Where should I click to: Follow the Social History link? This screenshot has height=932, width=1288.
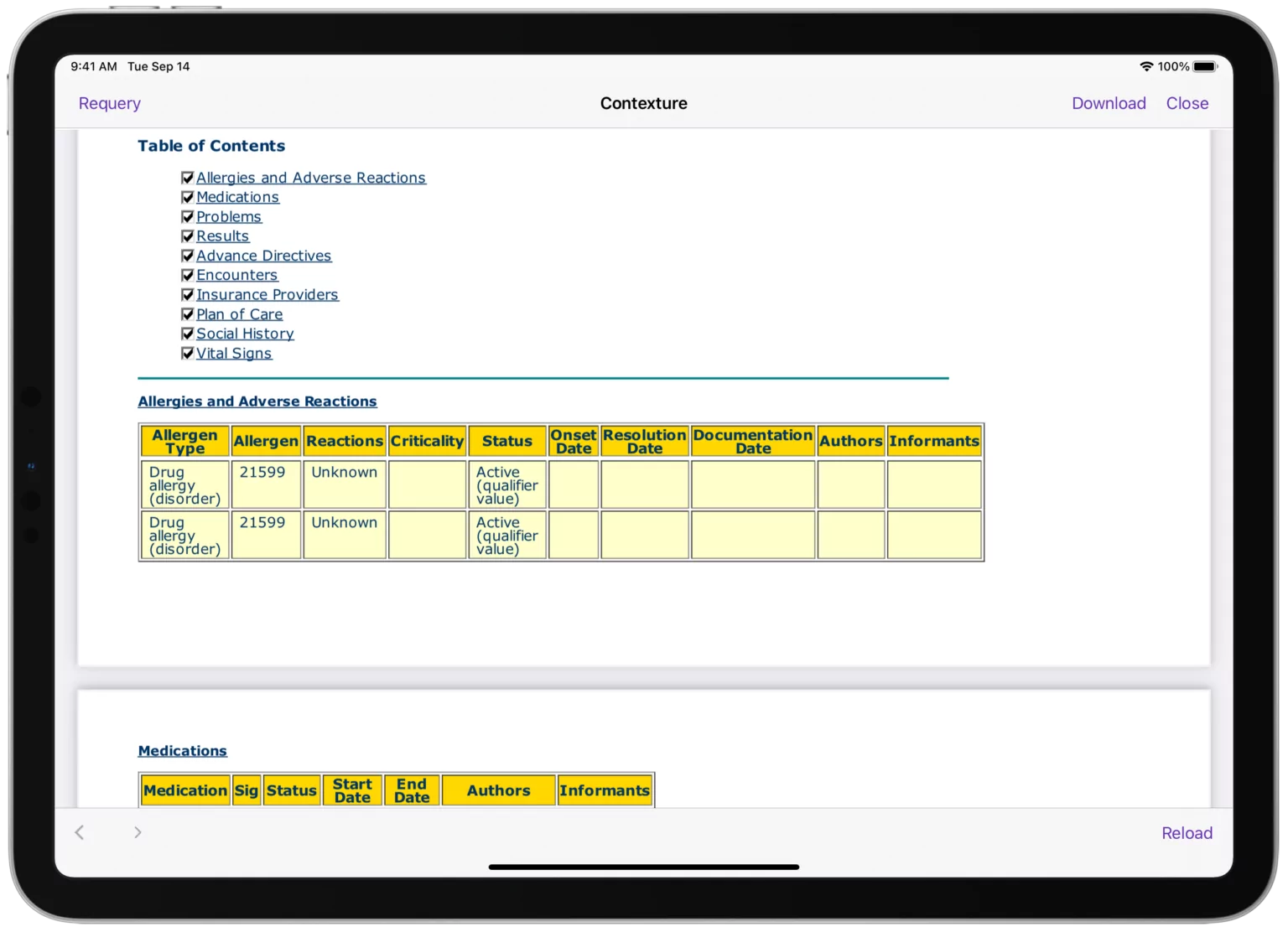[245, 334]
